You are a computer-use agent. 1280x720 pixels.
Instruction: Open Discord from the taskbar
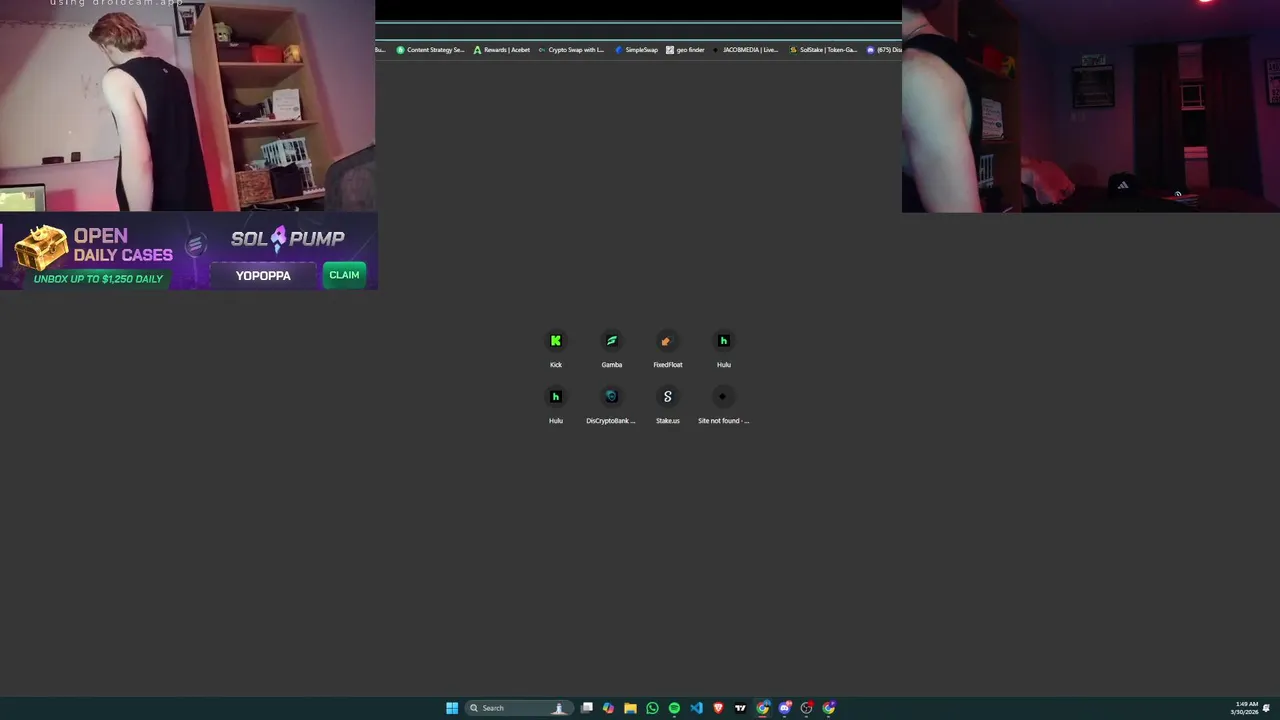[785, 708]
